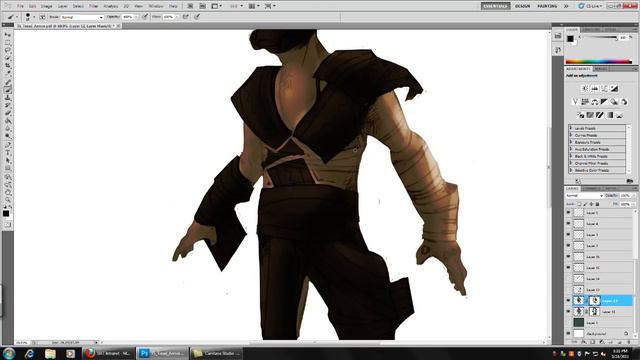This screenshot has width=640, height=360.
Task: Add a Black & White adjustment
Action: pyautogui.click(x=604, y=102)
